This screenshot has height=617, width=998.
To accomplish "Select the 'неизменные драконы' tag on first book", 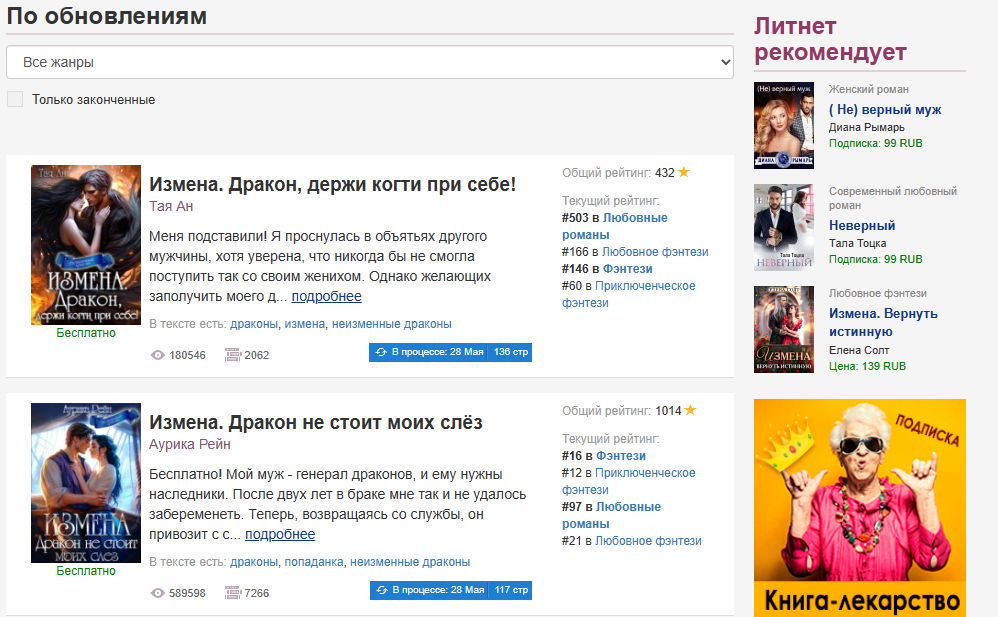I will (x=391, y=324).
